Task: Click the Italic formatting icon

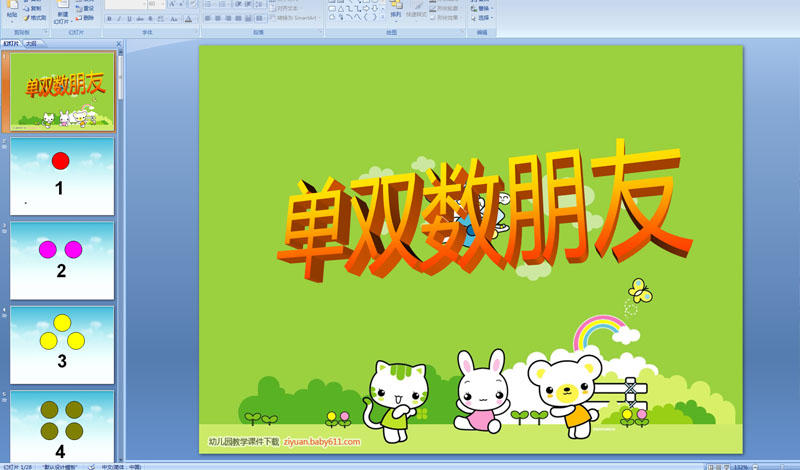Action: pos(119,18)
